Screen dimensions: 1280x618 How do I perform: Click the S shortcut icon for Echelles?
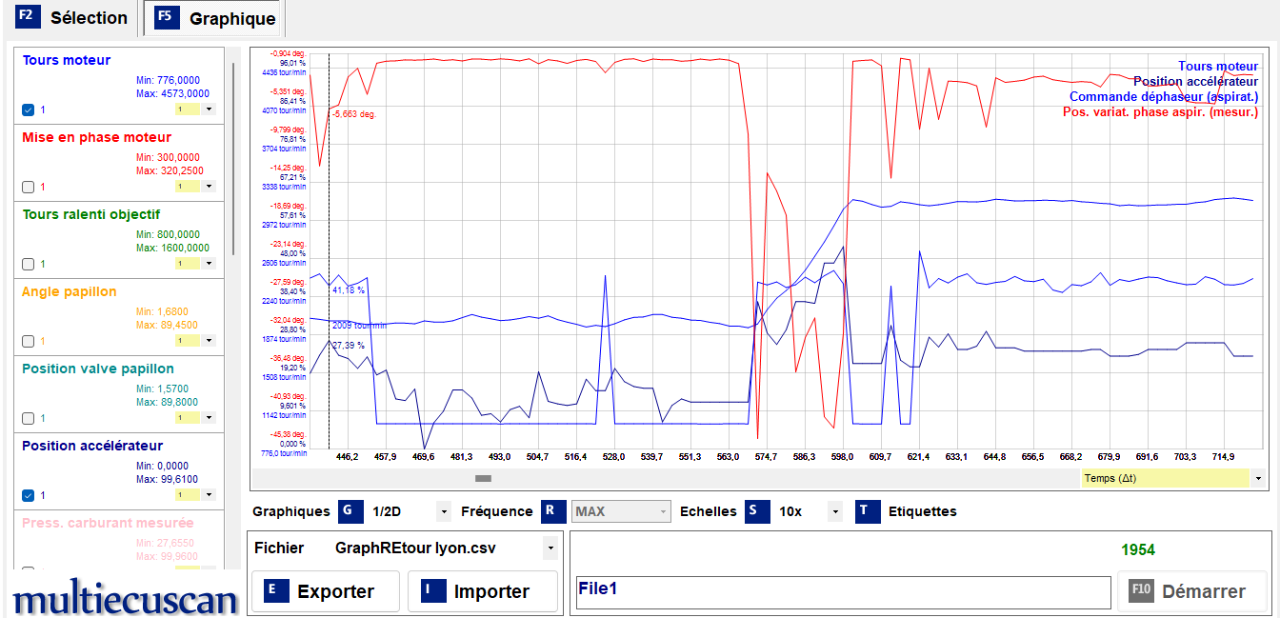point(757,511)
